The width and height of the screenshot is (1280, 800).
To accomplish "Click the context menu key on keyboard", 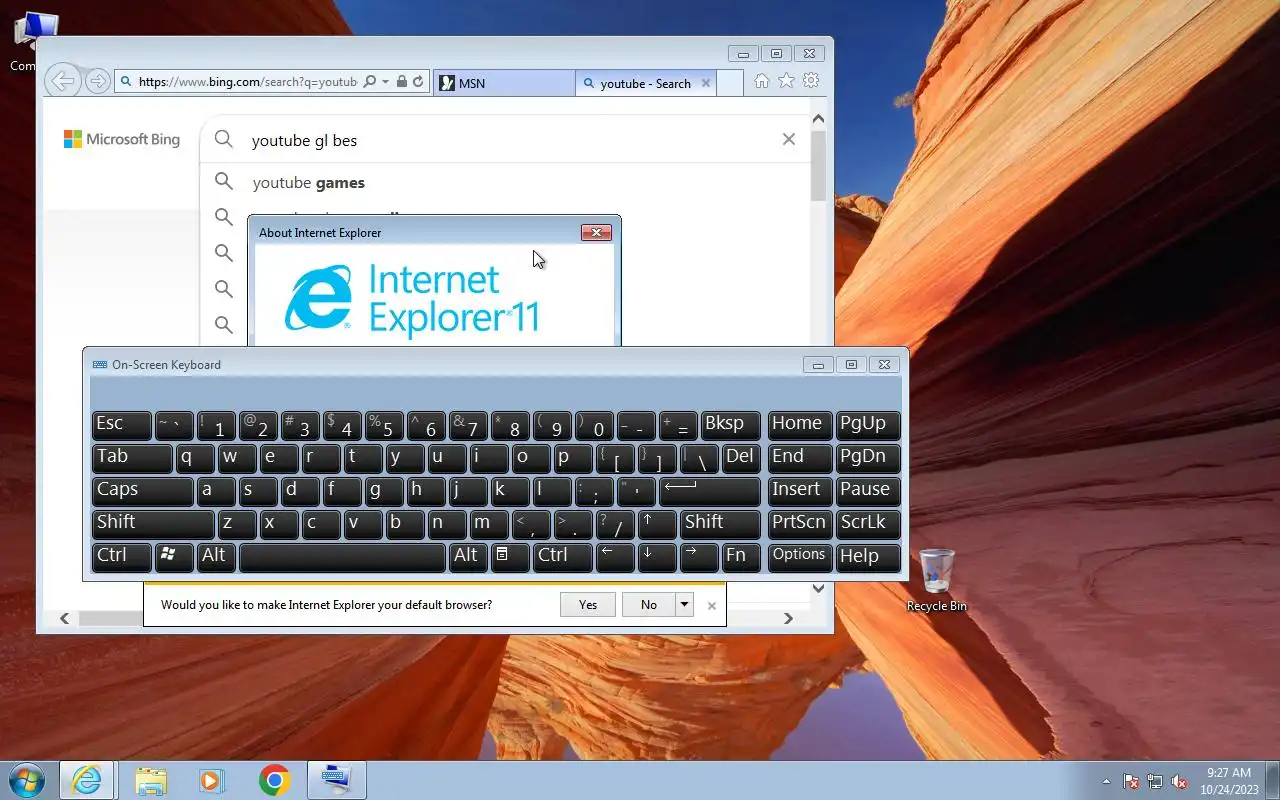I will click(510, 556).
